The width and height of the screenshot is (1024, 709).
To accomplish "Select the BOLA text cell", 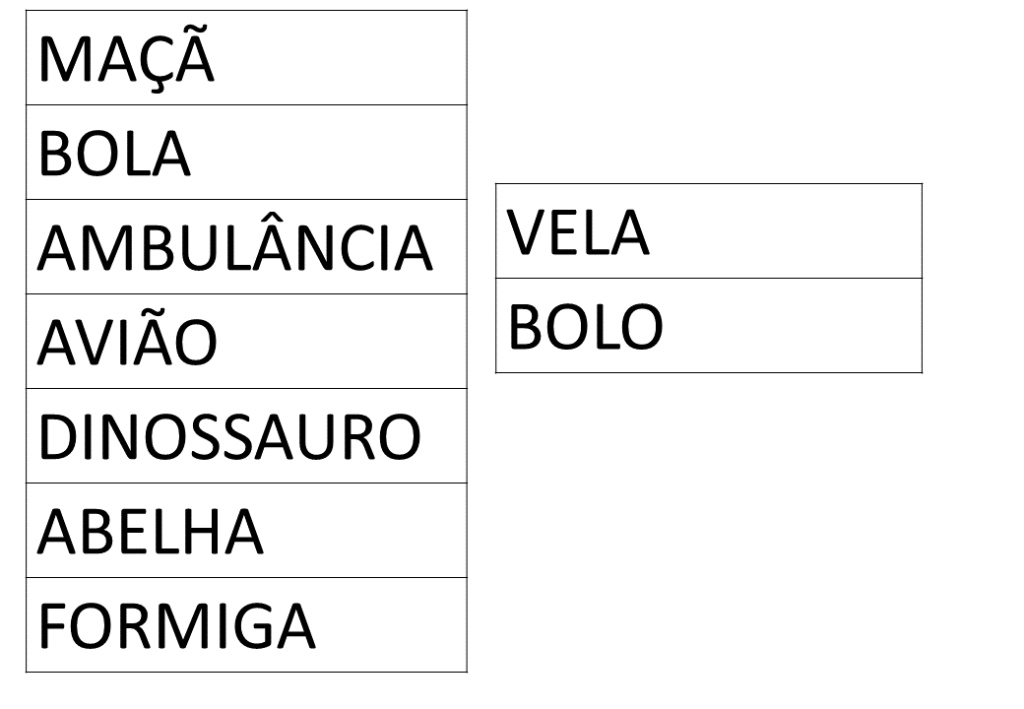I will pos(113,154).
